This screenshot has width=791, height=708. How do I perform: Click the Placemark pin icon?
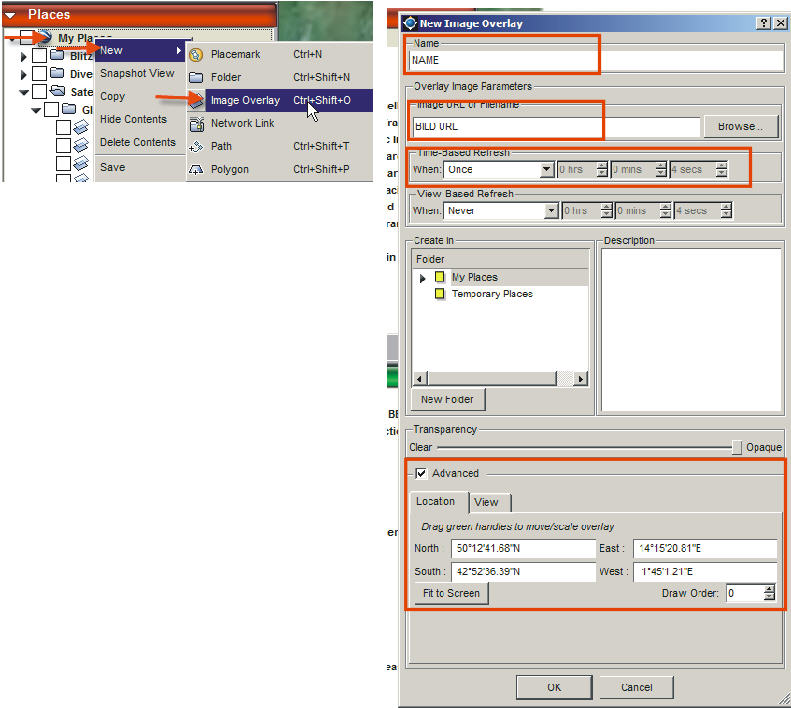pyautogui.click(x=196, y=55)
